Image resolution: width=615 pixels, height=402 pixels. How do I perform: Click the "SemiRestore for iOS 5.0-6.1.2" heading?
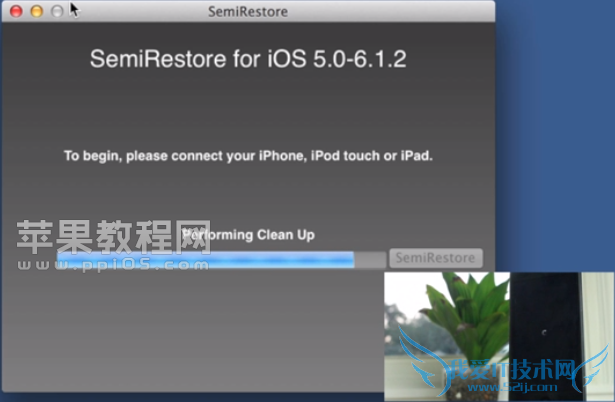coord(248,59)
